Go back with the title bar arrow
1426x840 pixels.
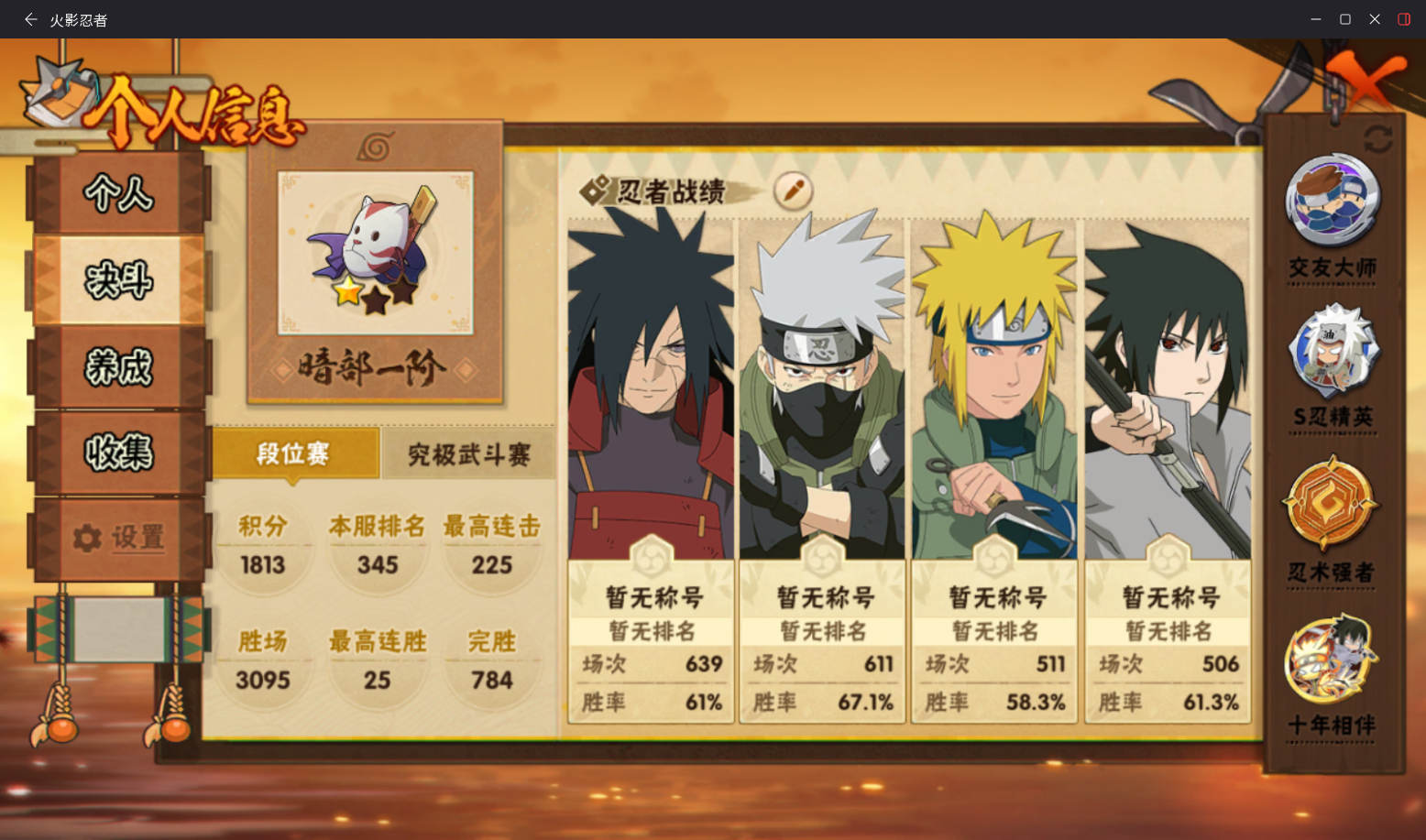30,19
